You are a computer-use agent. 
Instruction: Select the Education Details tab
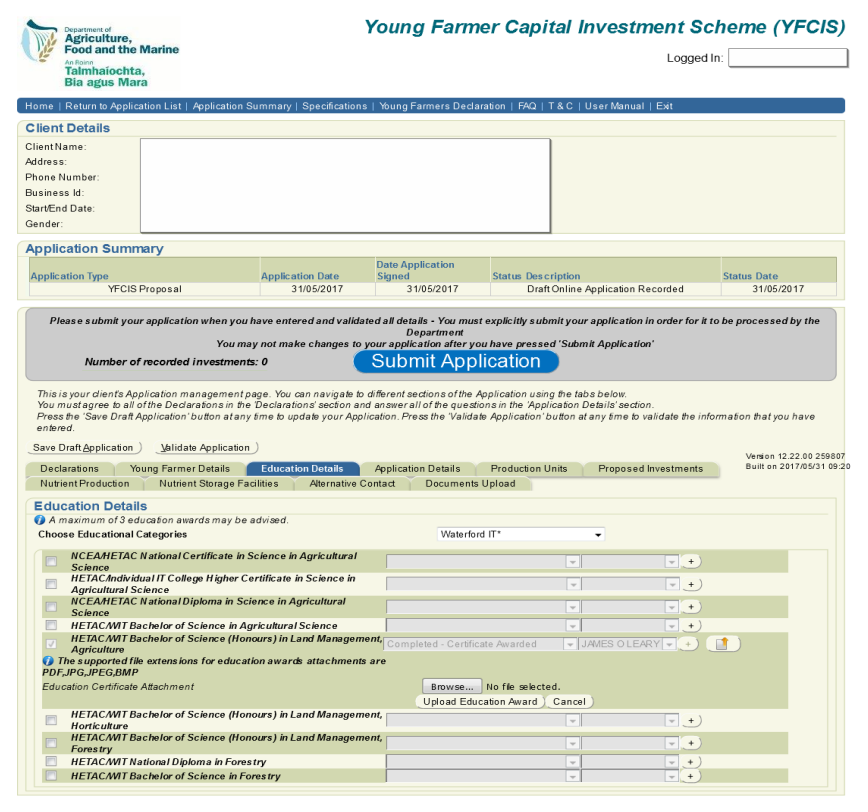[302, 469]
